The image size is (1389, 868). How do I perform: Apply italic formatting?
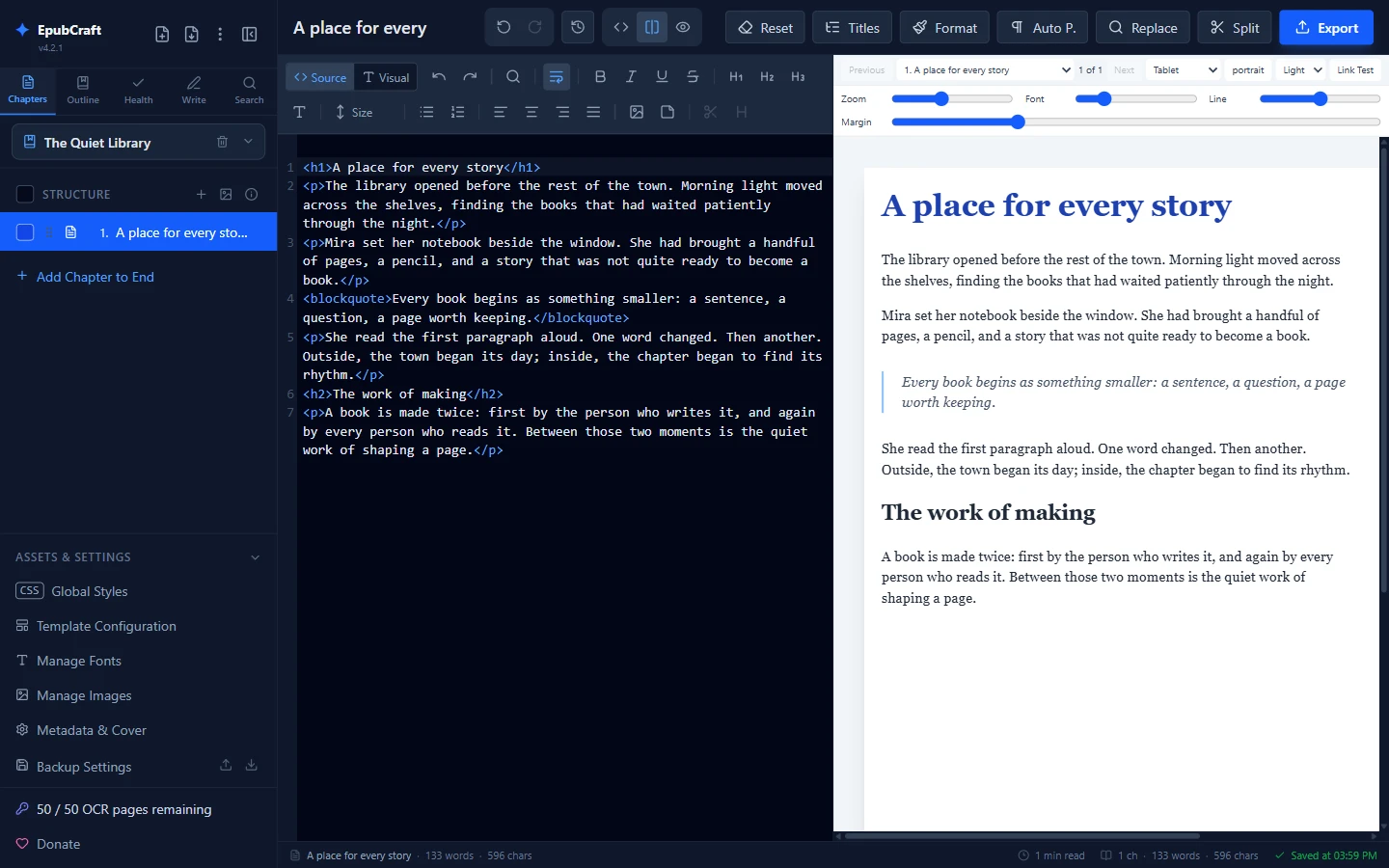point(631,77)
